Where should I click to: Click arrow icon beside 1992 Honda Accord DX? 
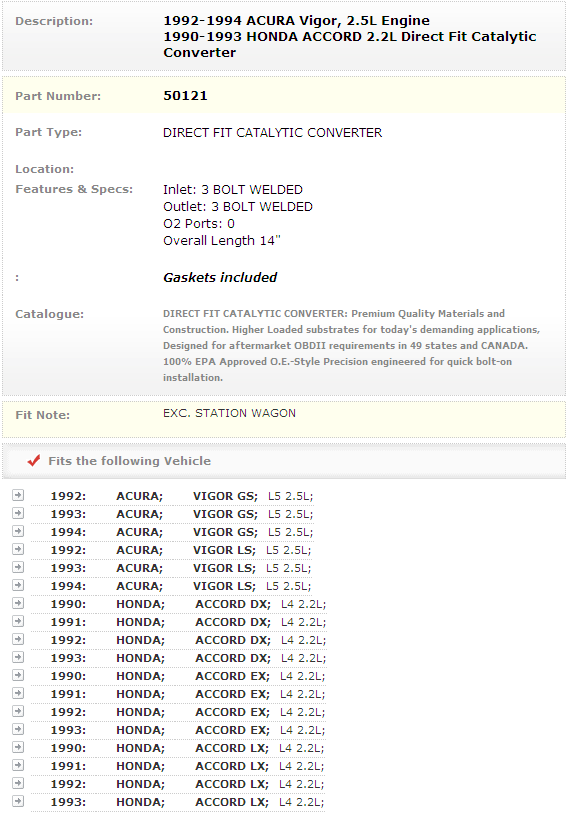point(18,639)
